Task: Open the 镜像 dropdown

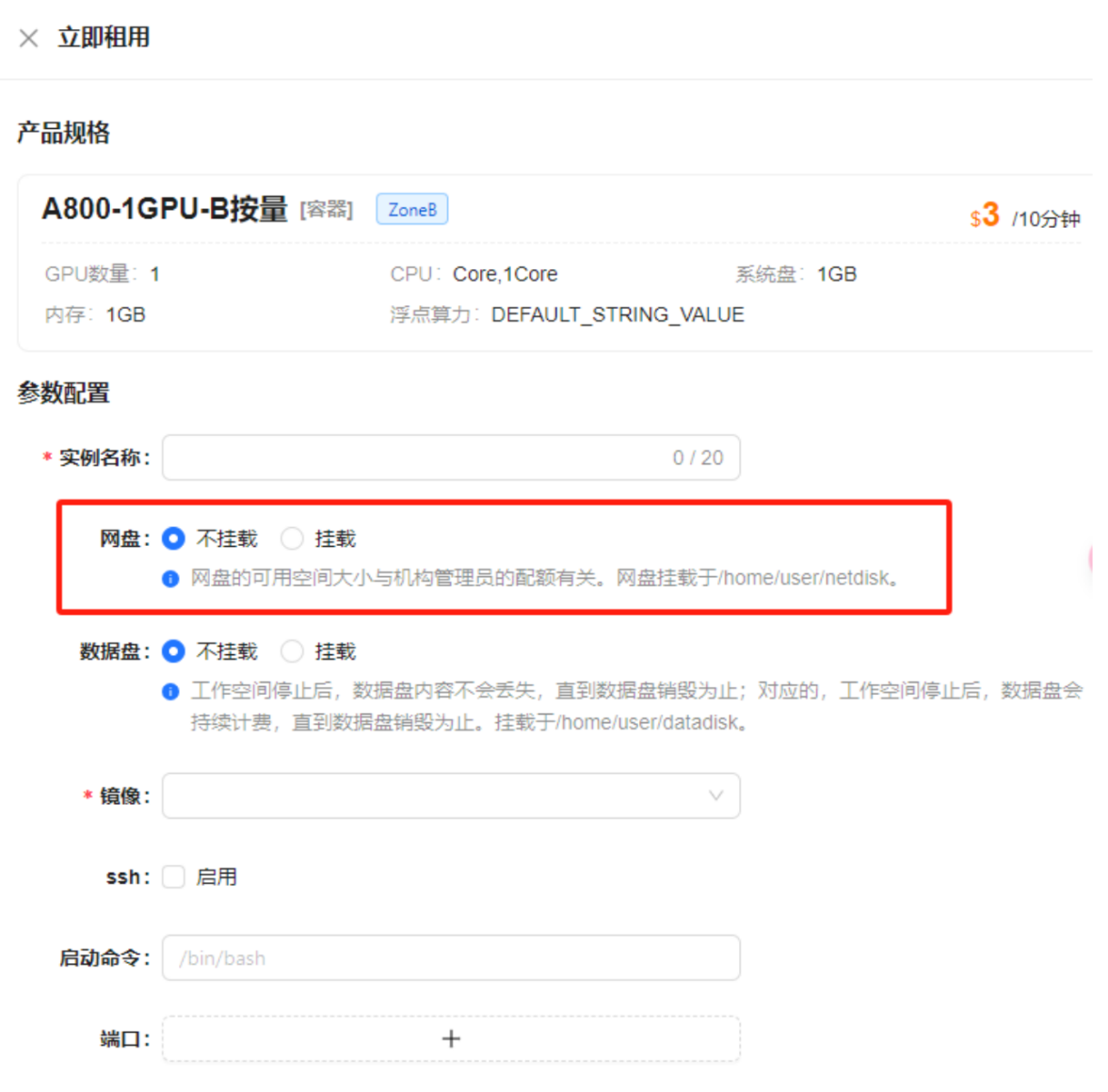Action: click(450, 796)
